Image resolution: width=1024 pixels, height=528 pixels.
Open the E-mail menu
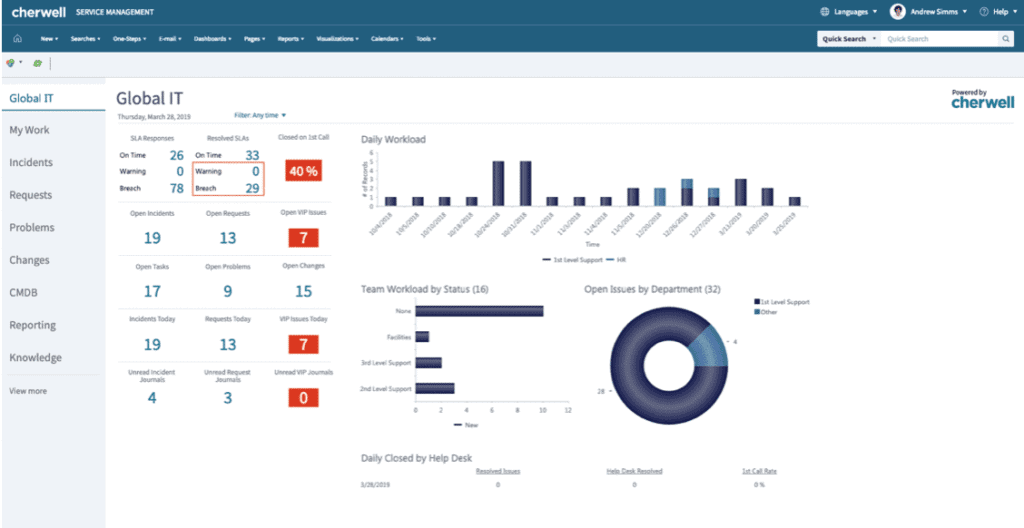click(x=170, y=39)
